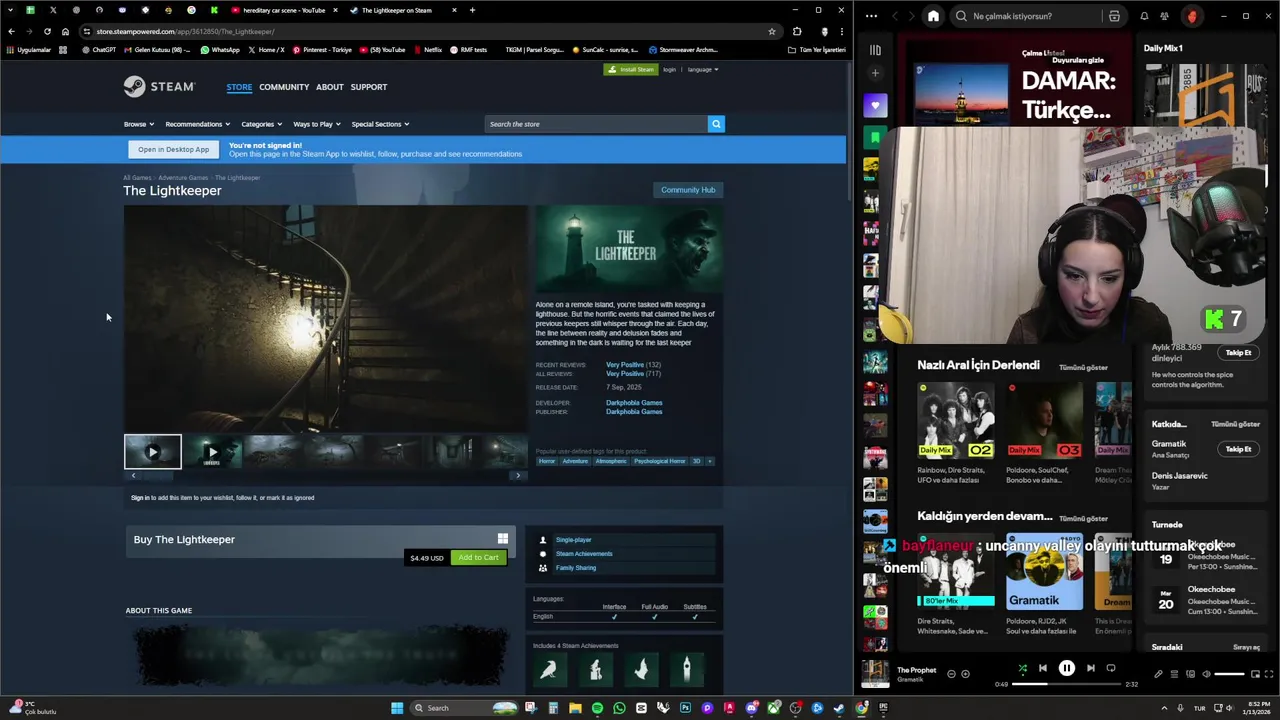The image size is (1280, 720).
Task: Skip to next track in Spotify
Action: [x=1091, y=668]
